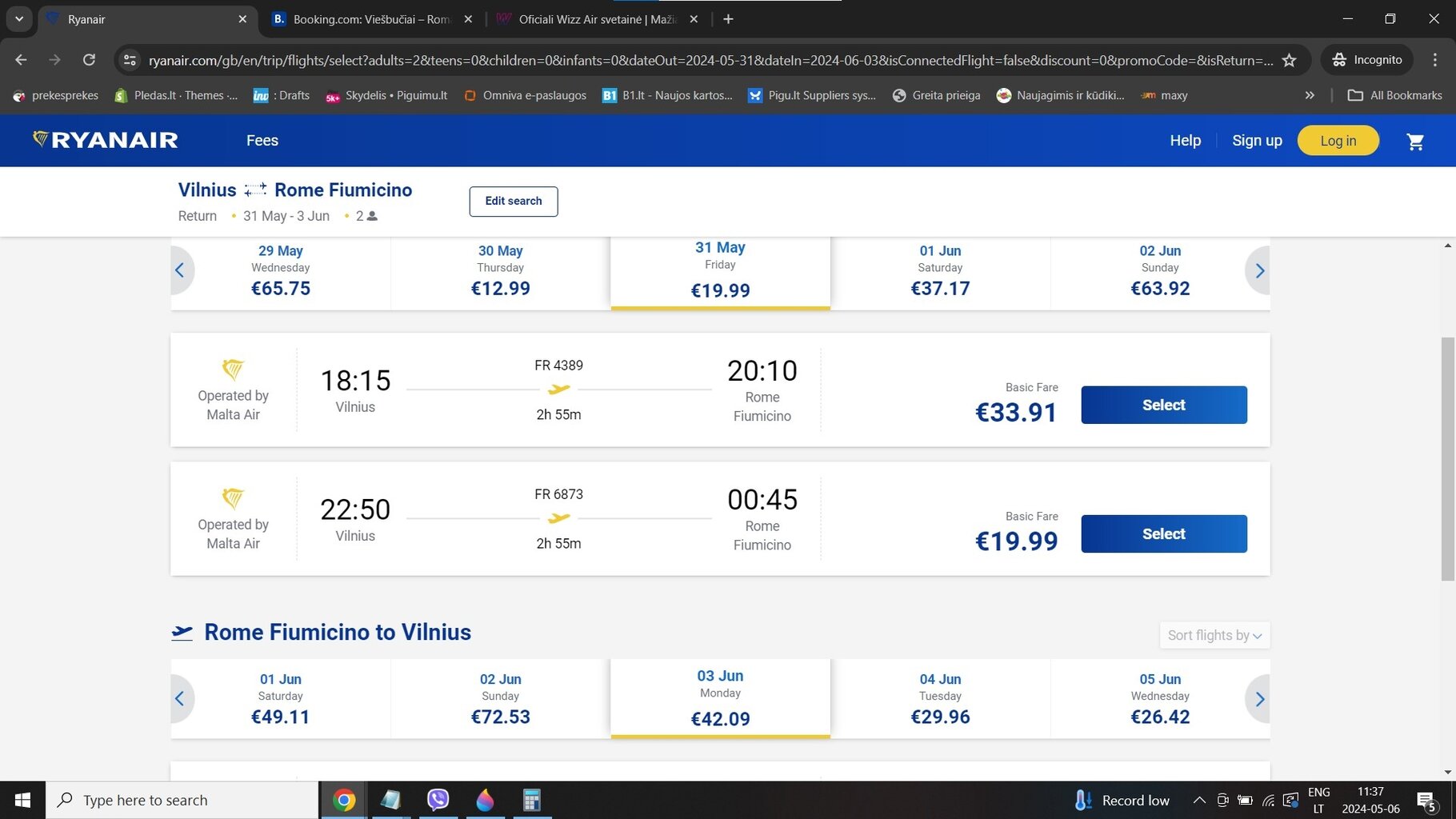This screenshot has width=1456, height=819.
Task: Close the Ryanair tab
Action: (x=242, y=19)
